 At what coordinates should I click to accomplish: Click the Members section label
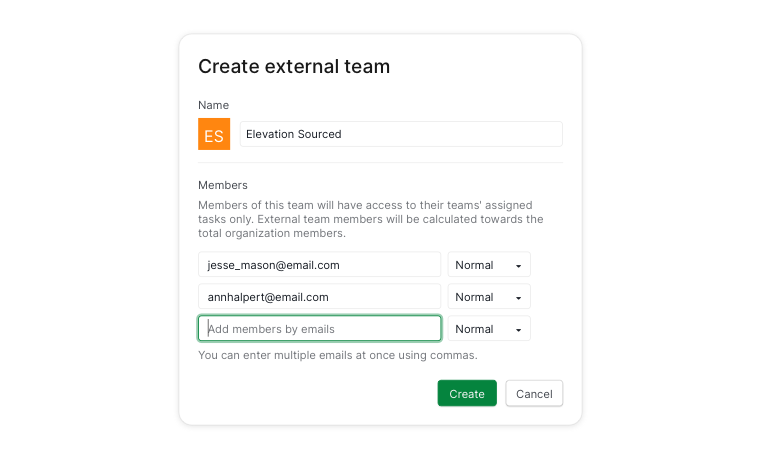click(222, 185)
